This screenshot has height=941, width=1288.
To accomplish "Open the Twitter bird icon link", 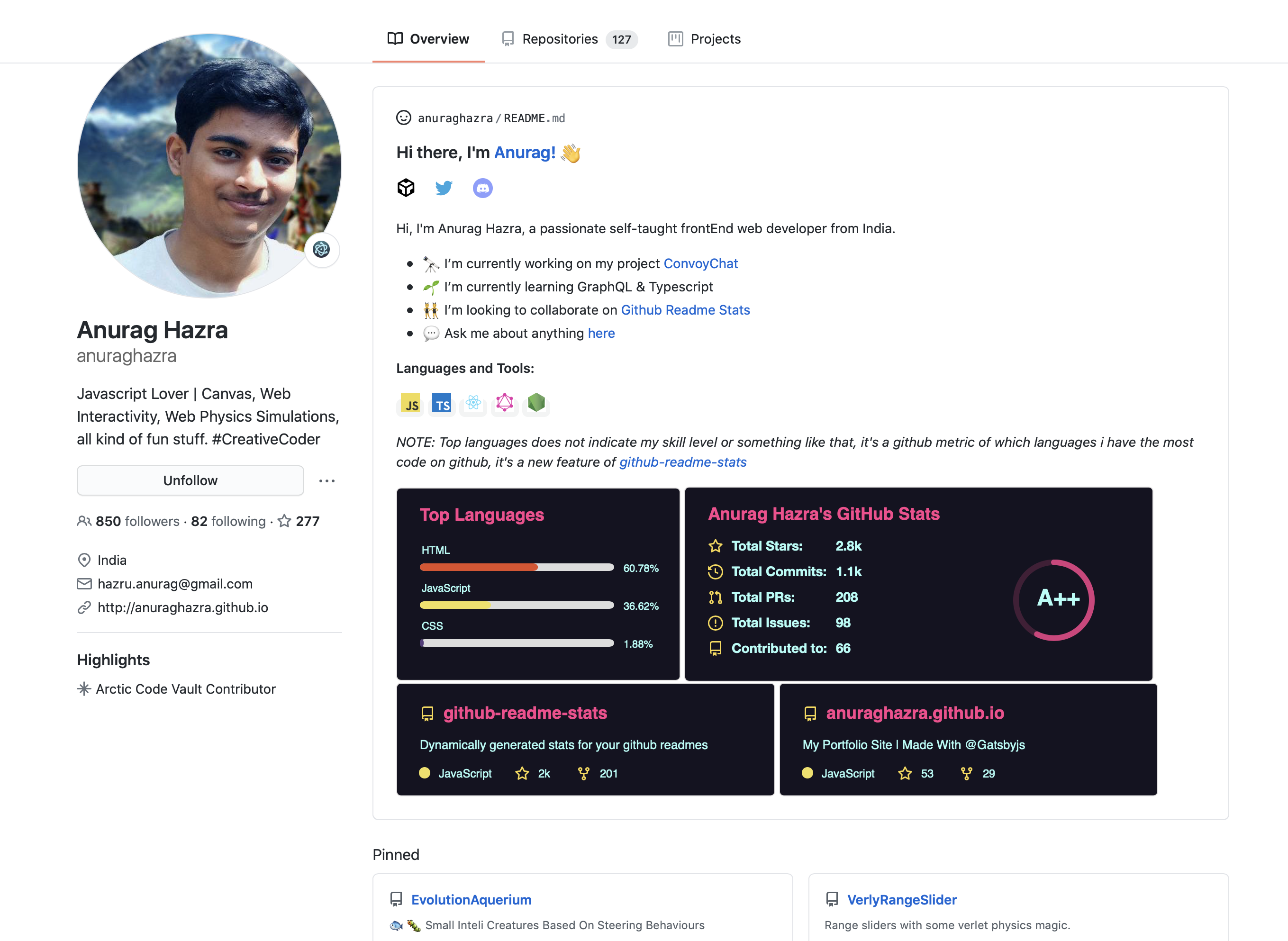I will (444, 188).
